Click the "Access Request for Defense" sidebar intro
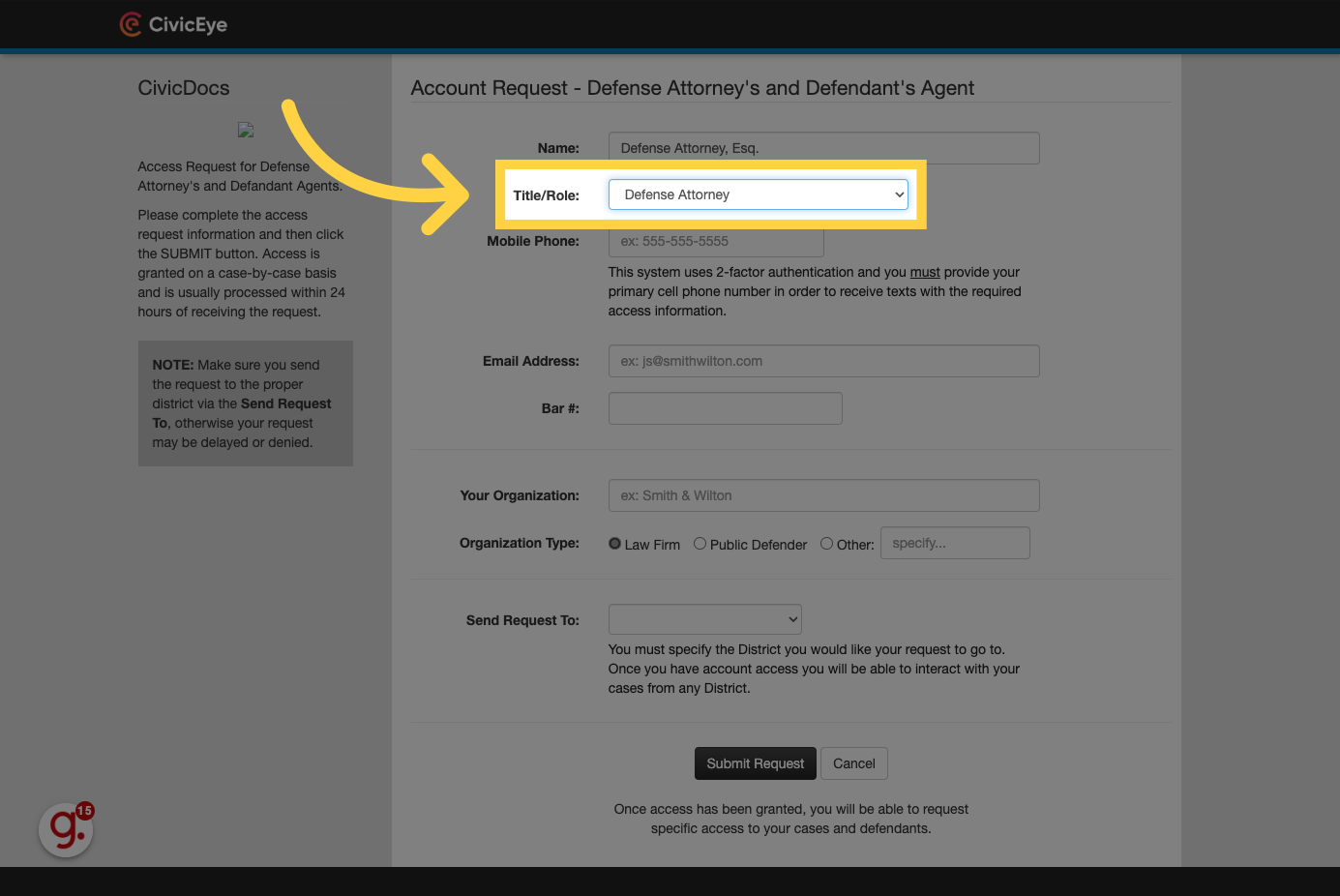This screenshot has width=1340, height=896. click(240, 176)
